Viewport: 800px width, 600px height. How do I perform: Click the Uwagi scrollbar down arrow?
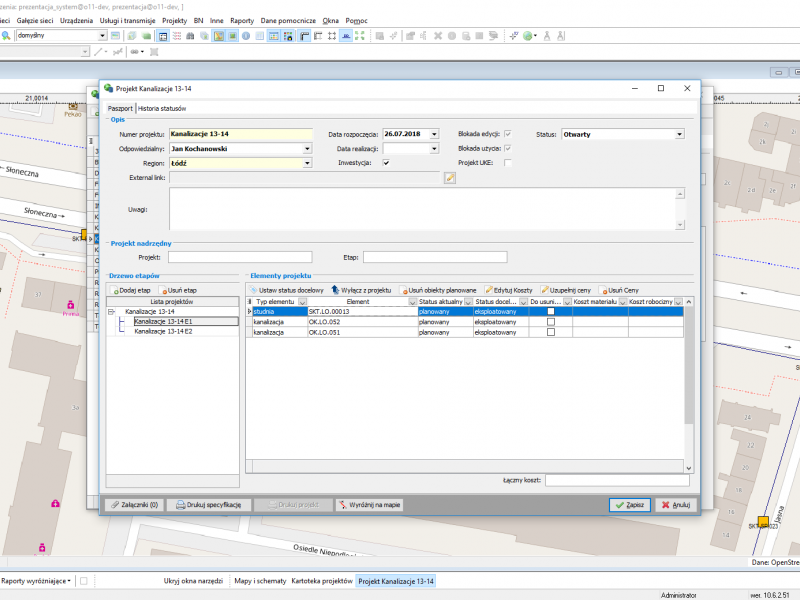(680, 224)
